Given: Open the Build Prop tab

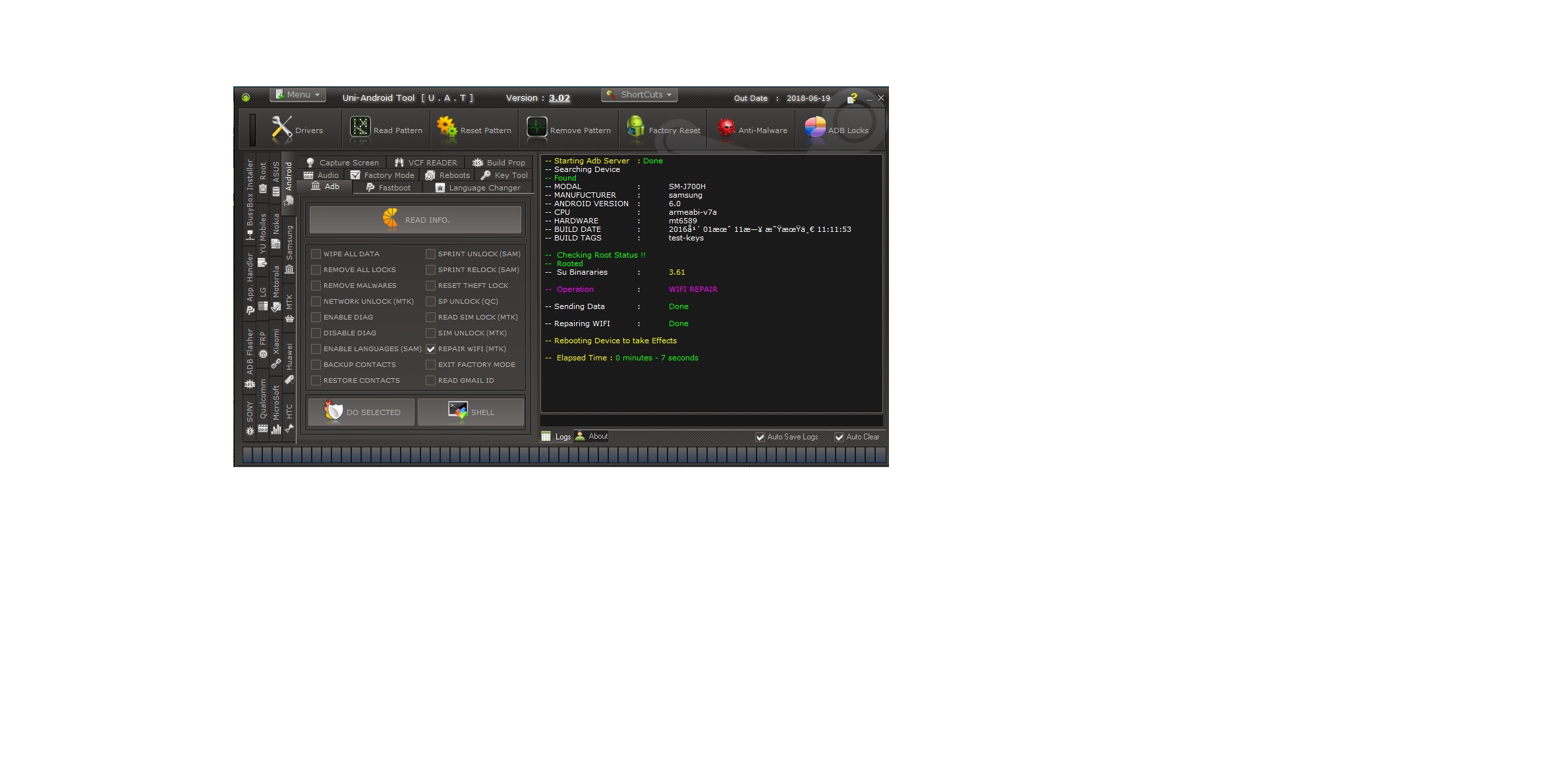Looking at the screenshot, I should pyautogui.click(x=499, y=163).
